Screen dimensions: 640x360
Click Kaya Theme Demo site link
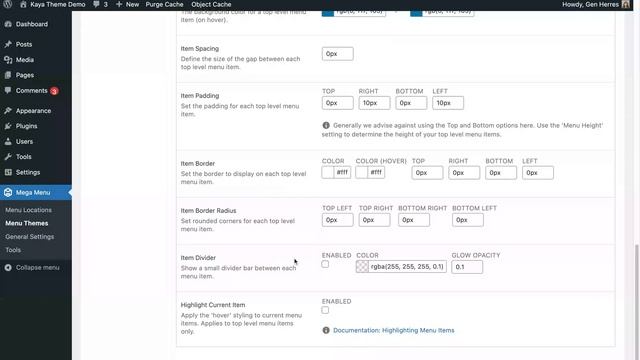point(58,4)
